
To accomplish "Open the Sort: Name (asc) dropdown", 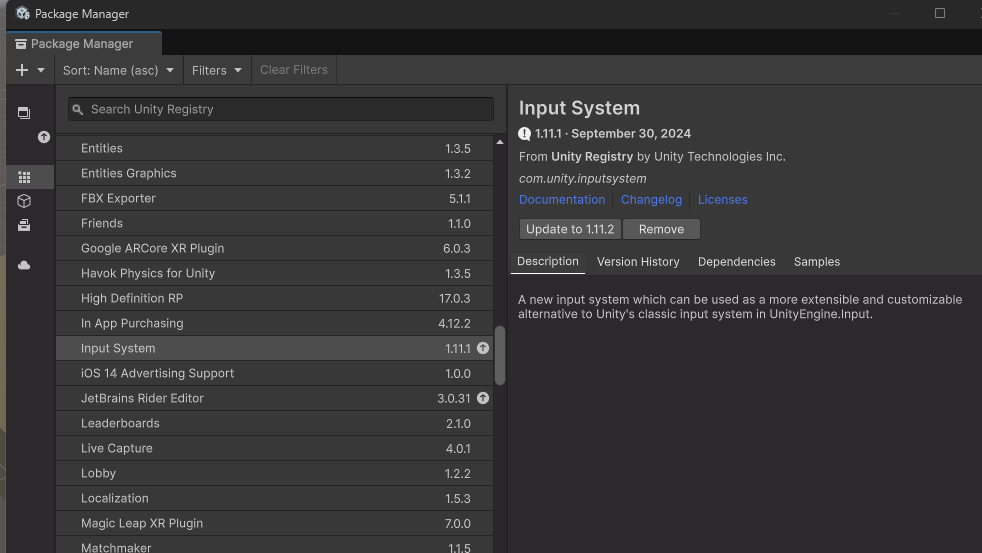I will 118,70.
